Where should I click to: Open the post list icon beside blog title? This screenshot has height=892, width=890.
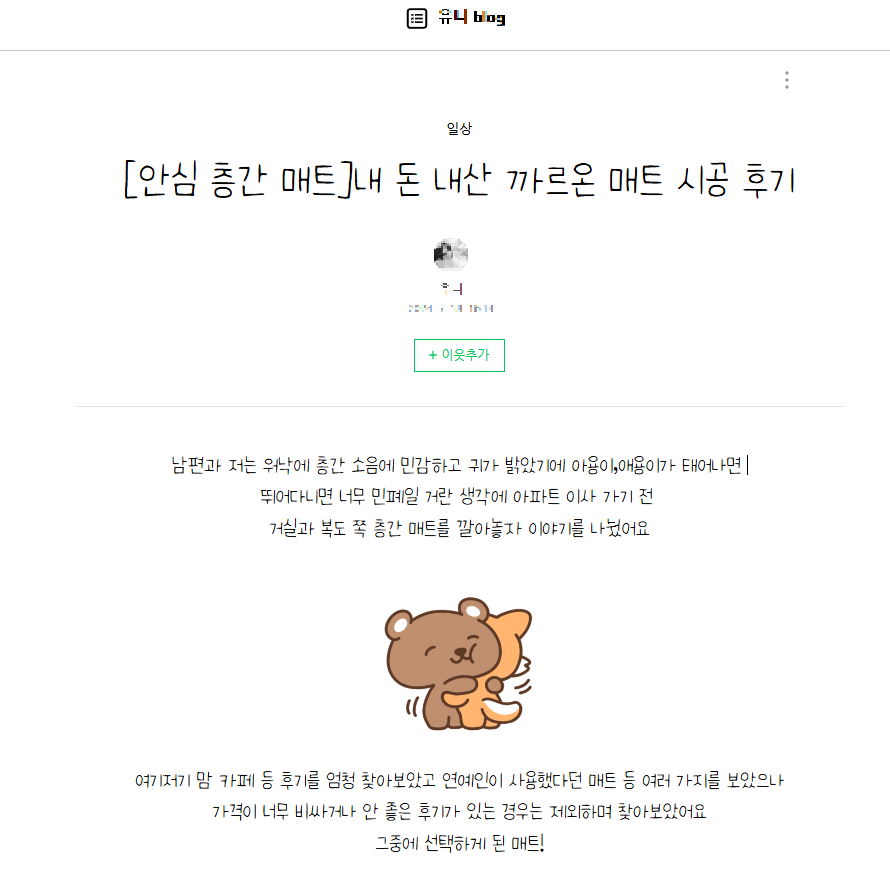pos(417,18)
